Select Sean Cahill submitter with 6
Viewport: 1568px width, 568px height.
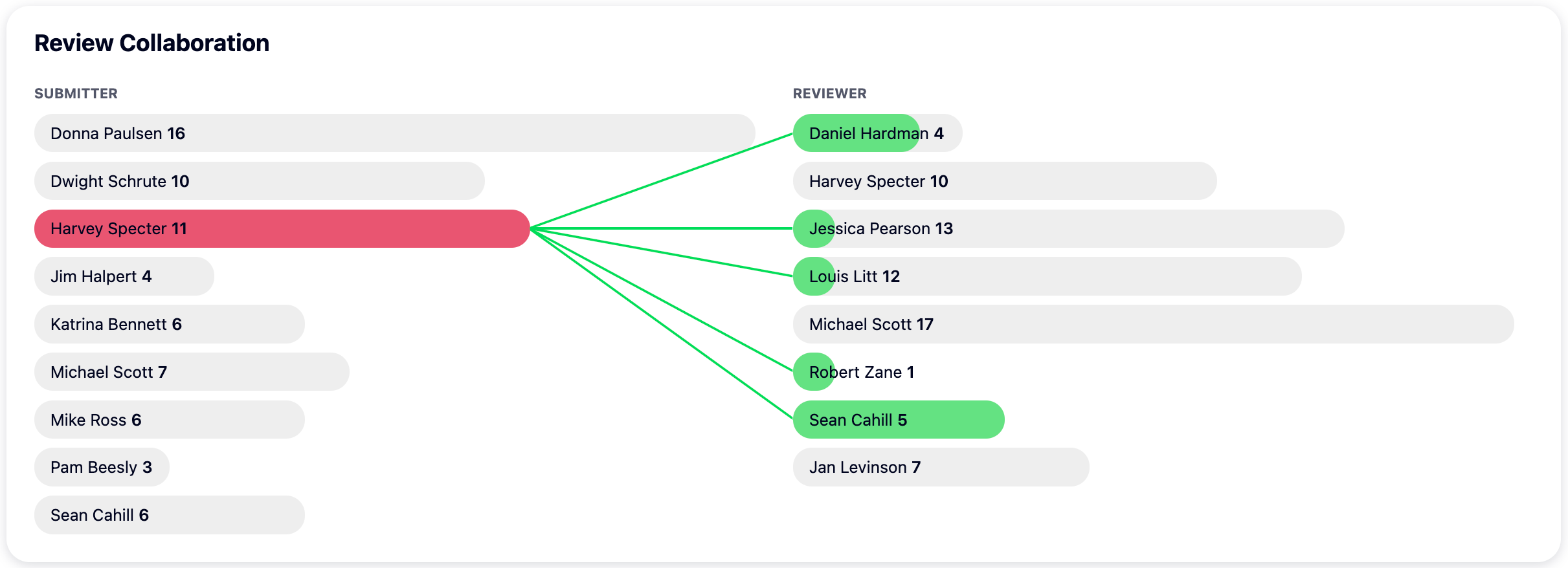[169, 515]
